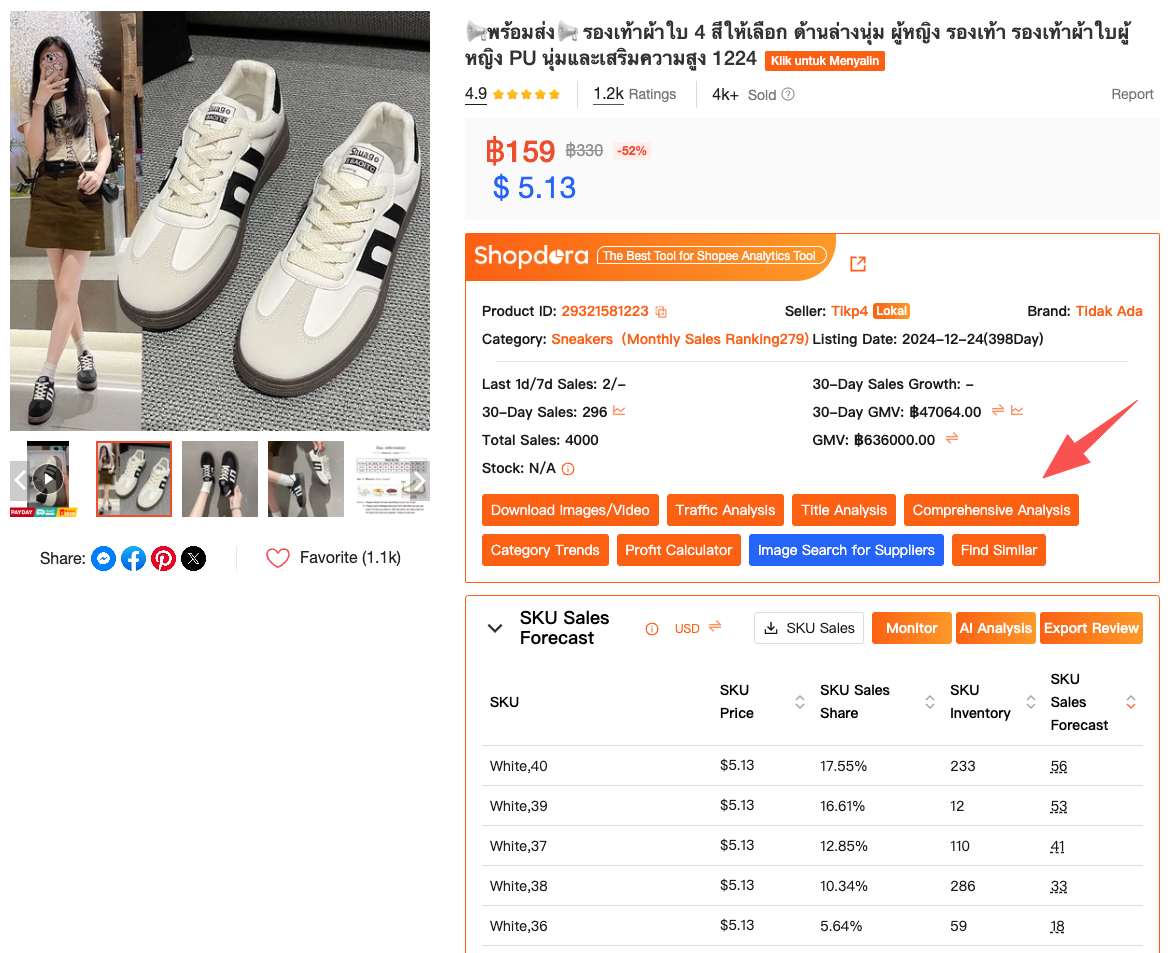Open Shopdora via the external link icon
The height and width of the screenshot is (953, 1174).
[x=858, y=264]
